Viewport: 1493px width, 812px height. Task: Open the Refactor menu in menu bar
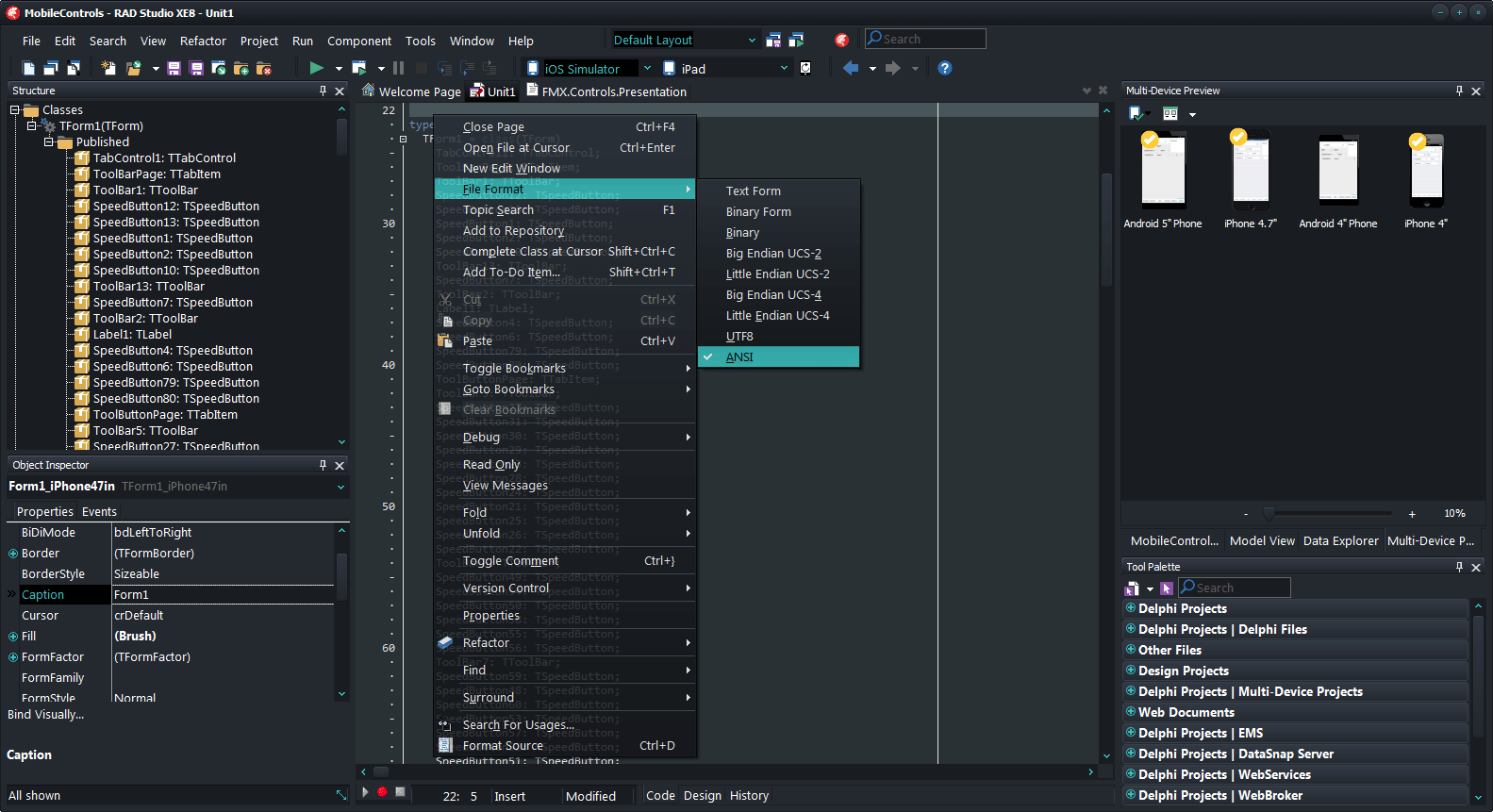coord(203,41)
